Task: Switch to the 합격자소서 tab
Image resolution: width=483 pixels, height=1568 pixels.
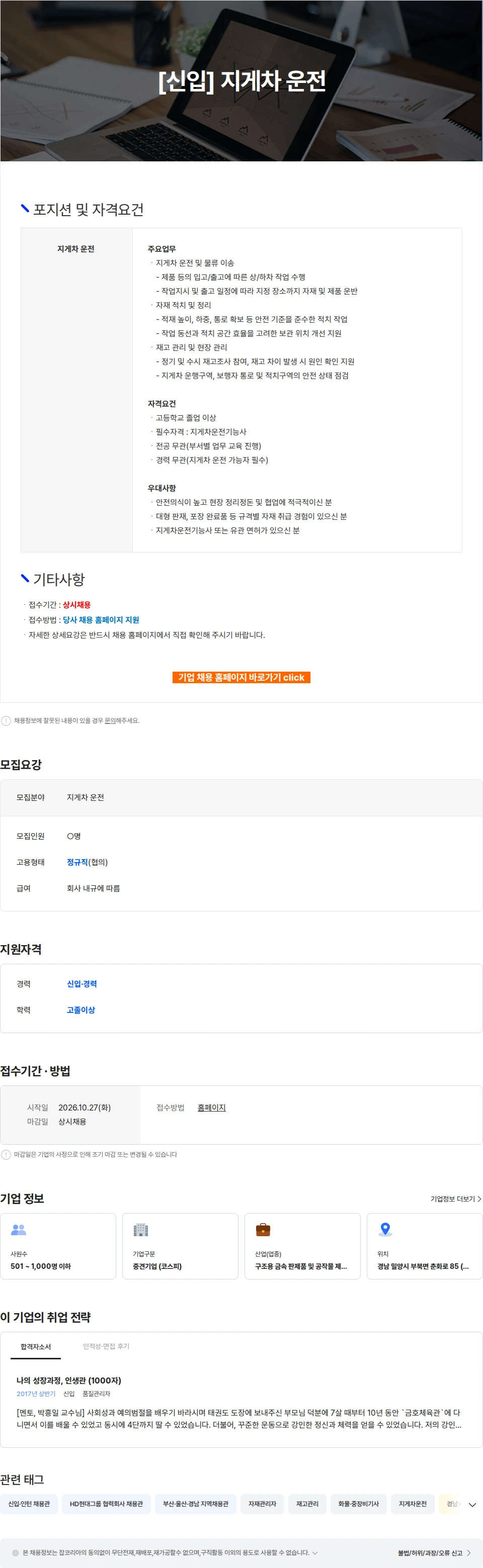Action: coord(36,1346)
